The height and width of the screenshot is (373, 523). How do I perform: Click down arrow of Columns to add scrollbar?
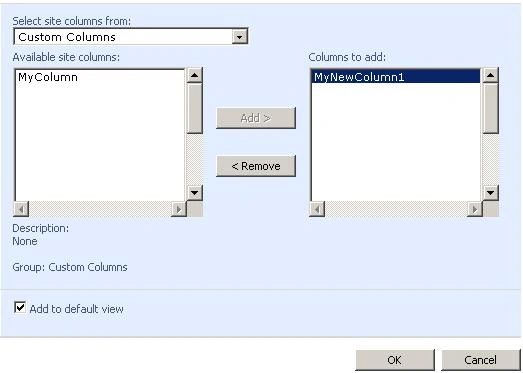[x=491, y=193]
